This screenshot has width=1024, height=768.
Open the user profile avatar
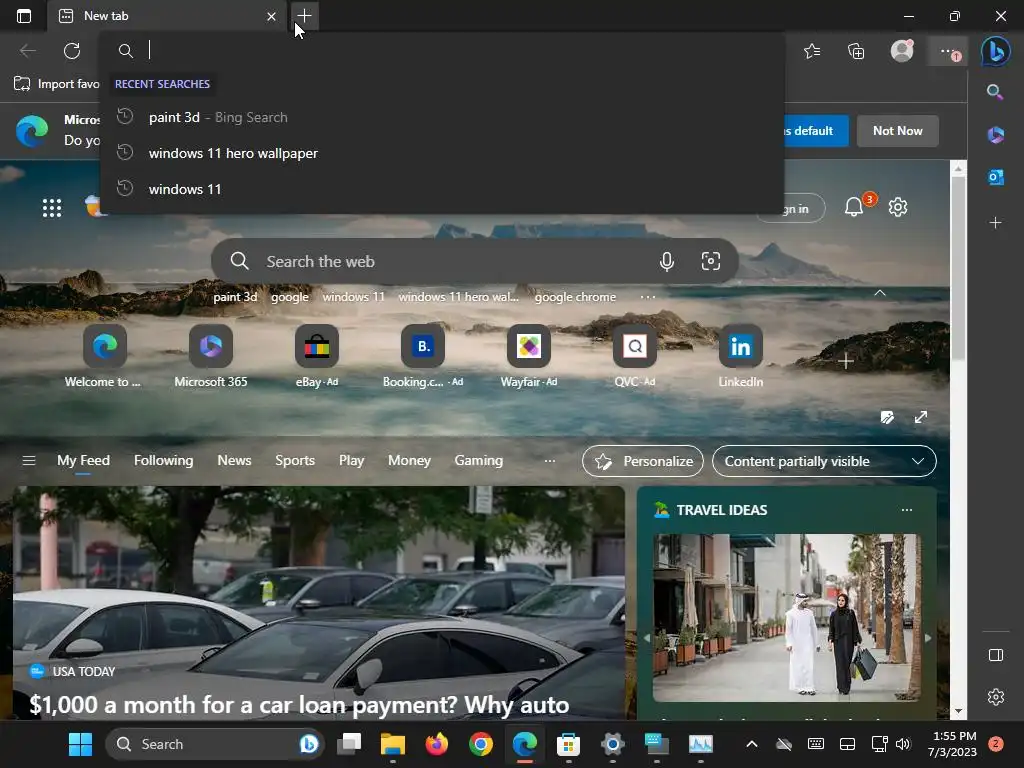click(x=902, y=51)
